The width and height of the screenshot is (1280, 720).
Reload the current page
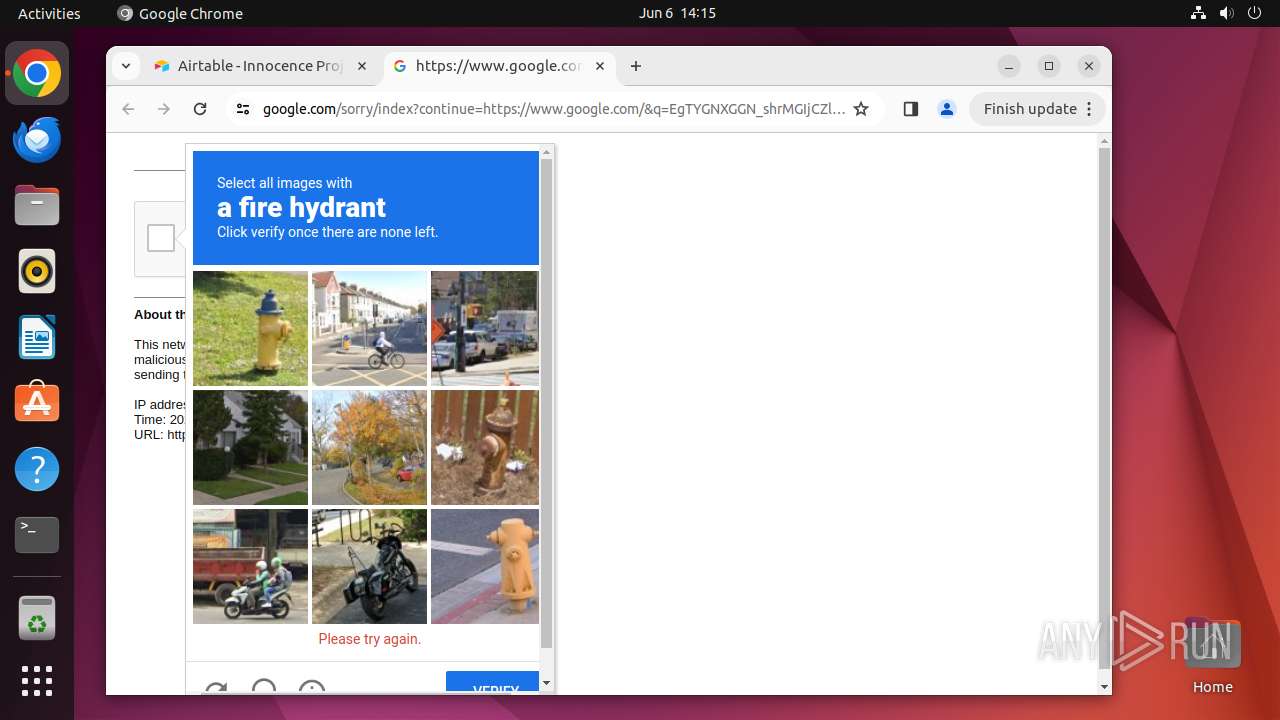click(200, 109)
